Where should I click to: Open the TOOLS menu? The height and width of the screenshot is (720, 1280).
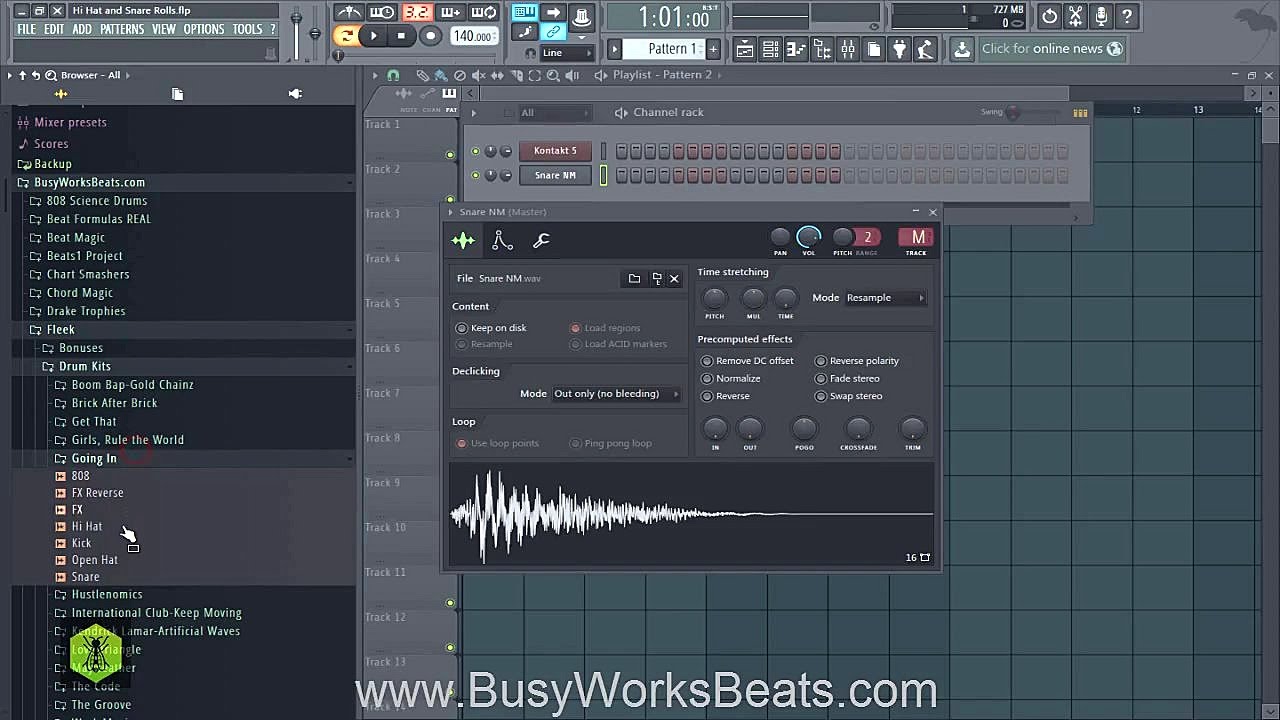click(x=247, y=29)
